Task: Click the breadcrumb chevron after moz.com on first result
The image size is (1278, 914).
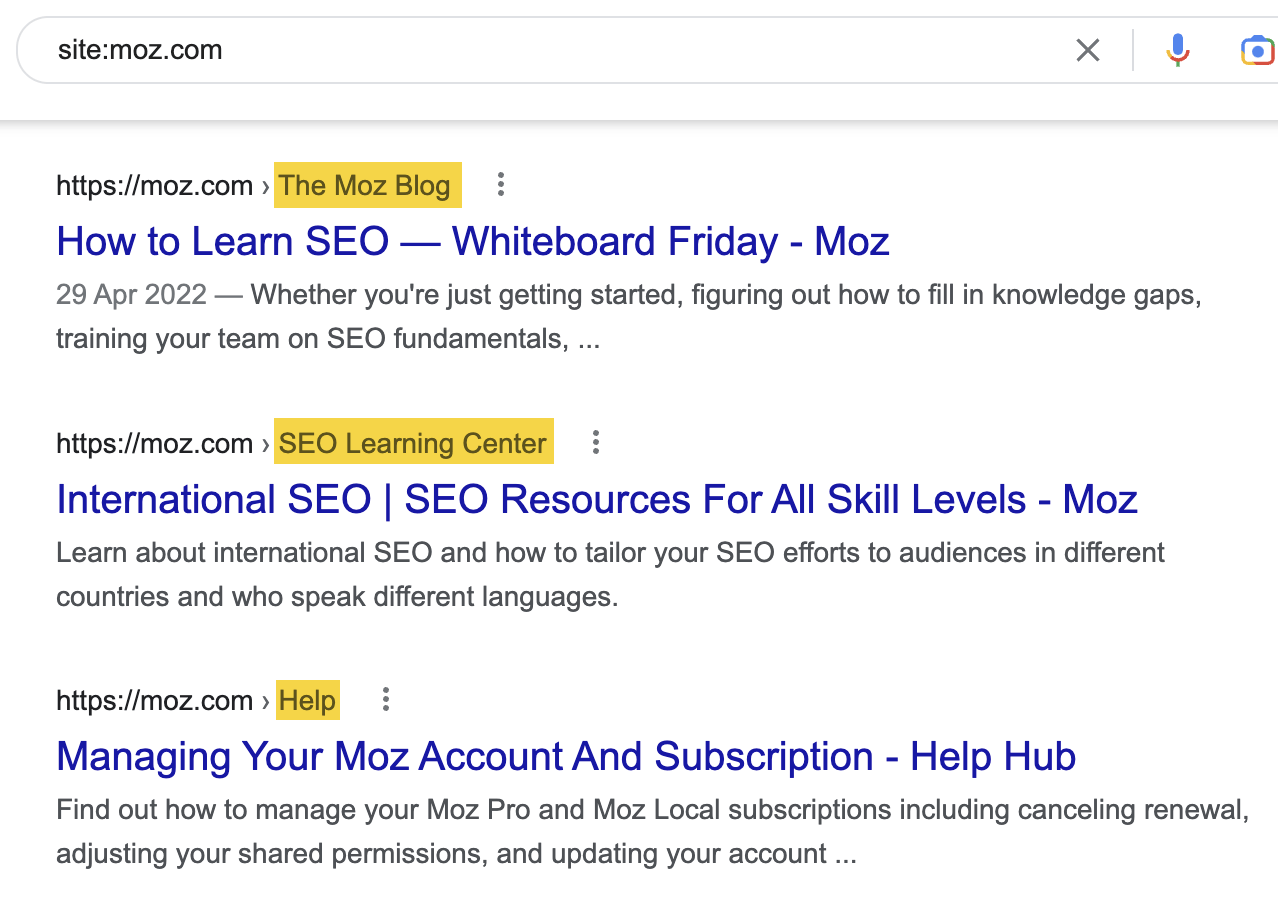Action: [264, 185]
